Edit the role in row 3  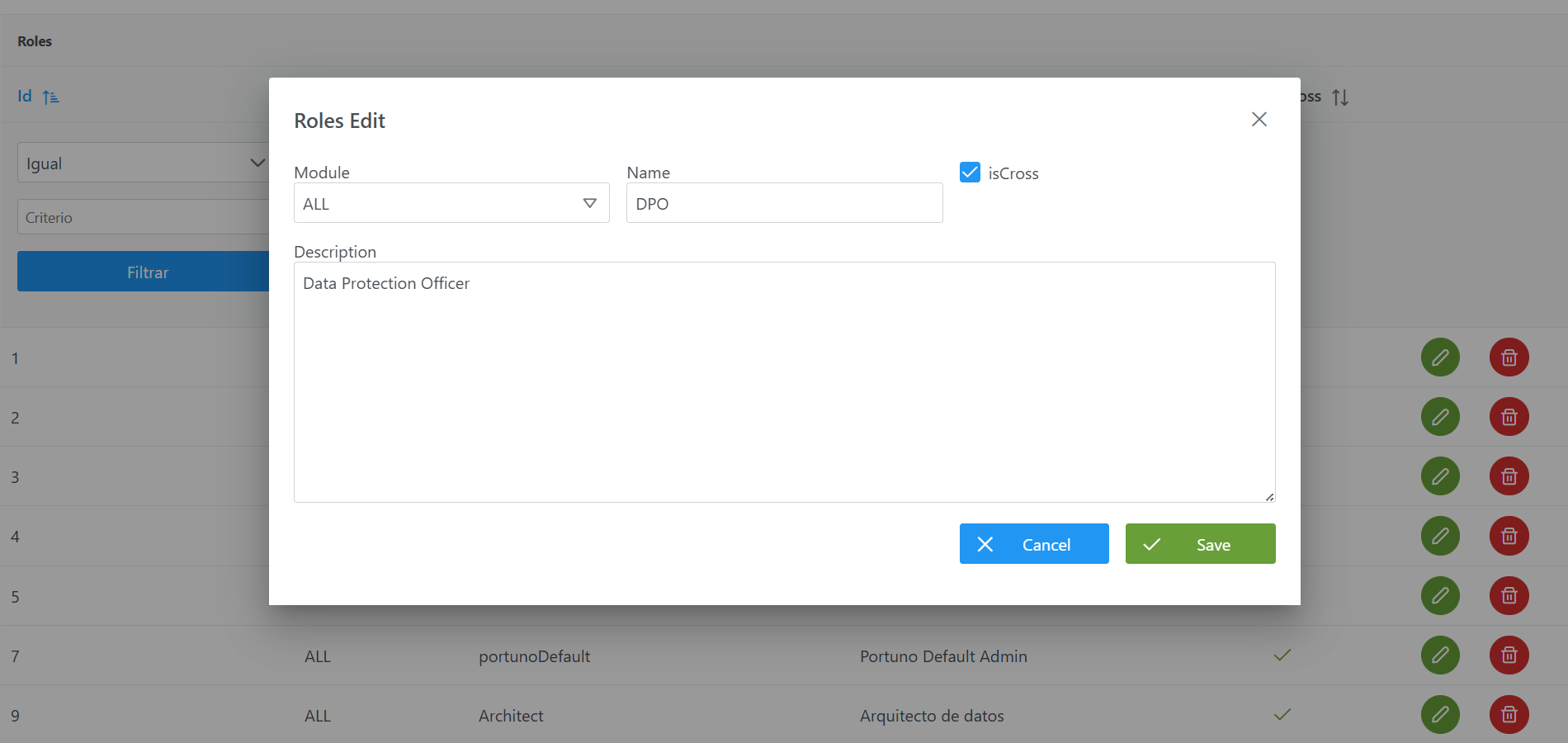pyautogui.click(x=1440, y=476)
